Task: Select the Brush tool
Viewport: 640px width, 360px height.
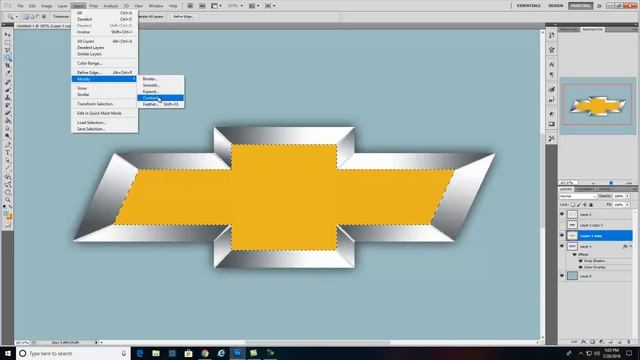Action: tap(7, 89)
